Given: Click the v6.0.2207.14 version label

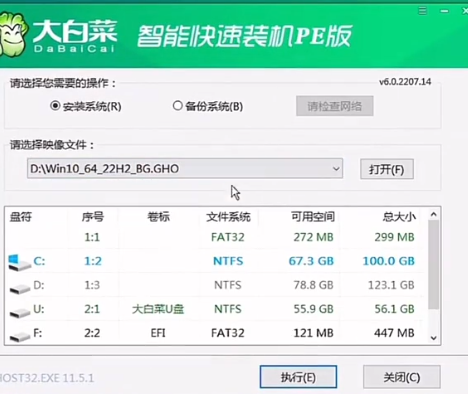Looking at the screenshot, I should tap(405, 82).
